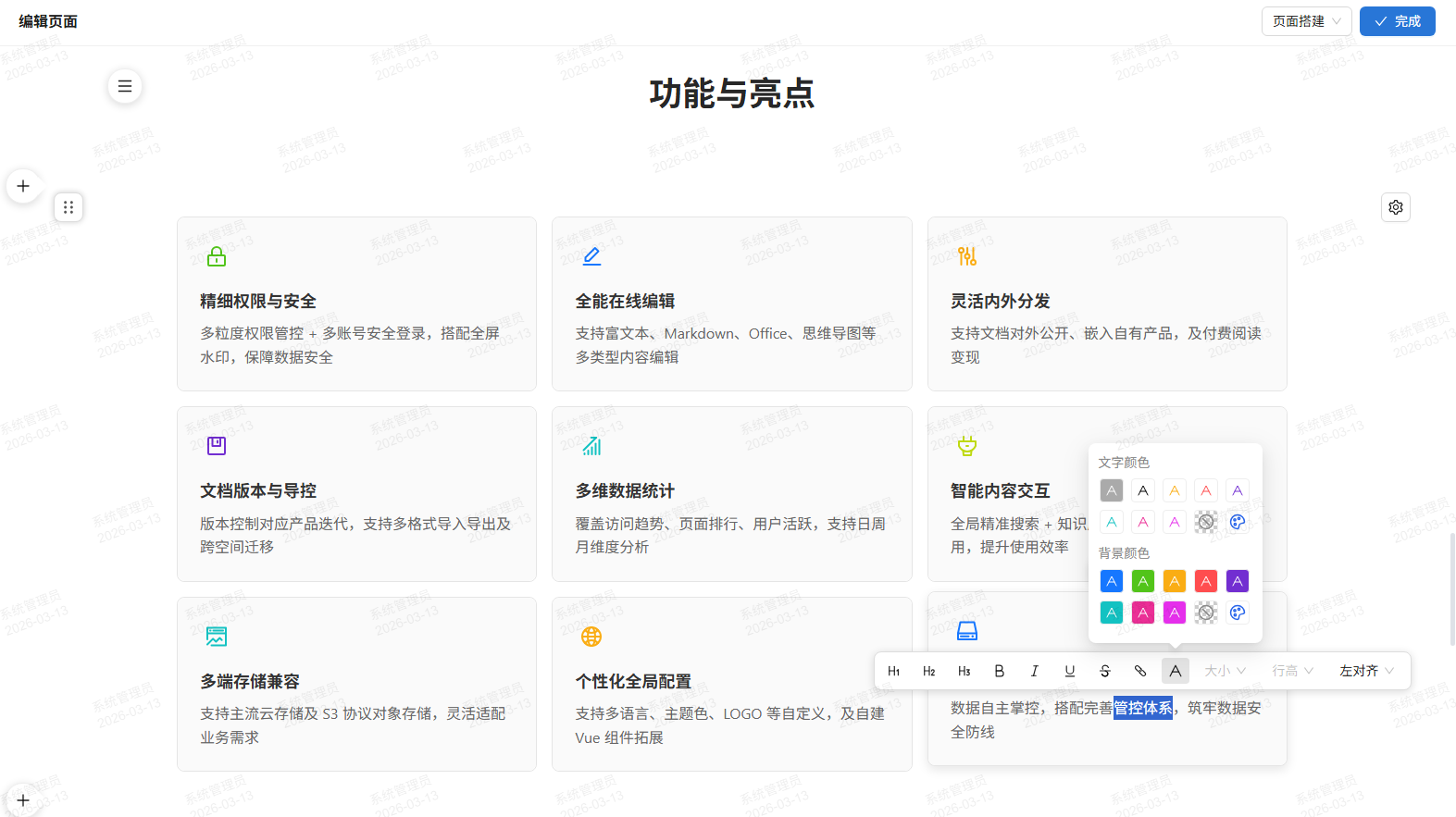Insert a hyperlink on selected text
This screenshot has height=817, width=1456.
tap(1140, 671)
